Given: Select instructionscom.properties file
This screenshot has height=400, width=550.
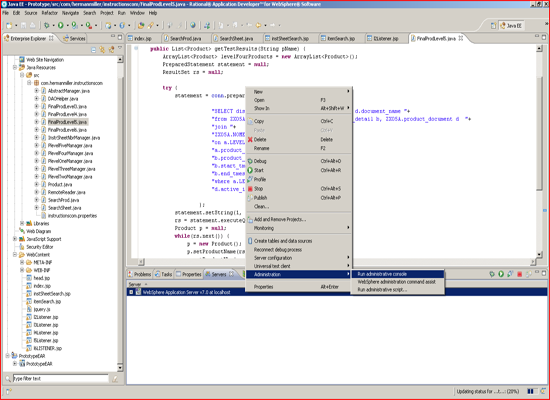Looking at the screenshot, I should click(x=72, y=216).
